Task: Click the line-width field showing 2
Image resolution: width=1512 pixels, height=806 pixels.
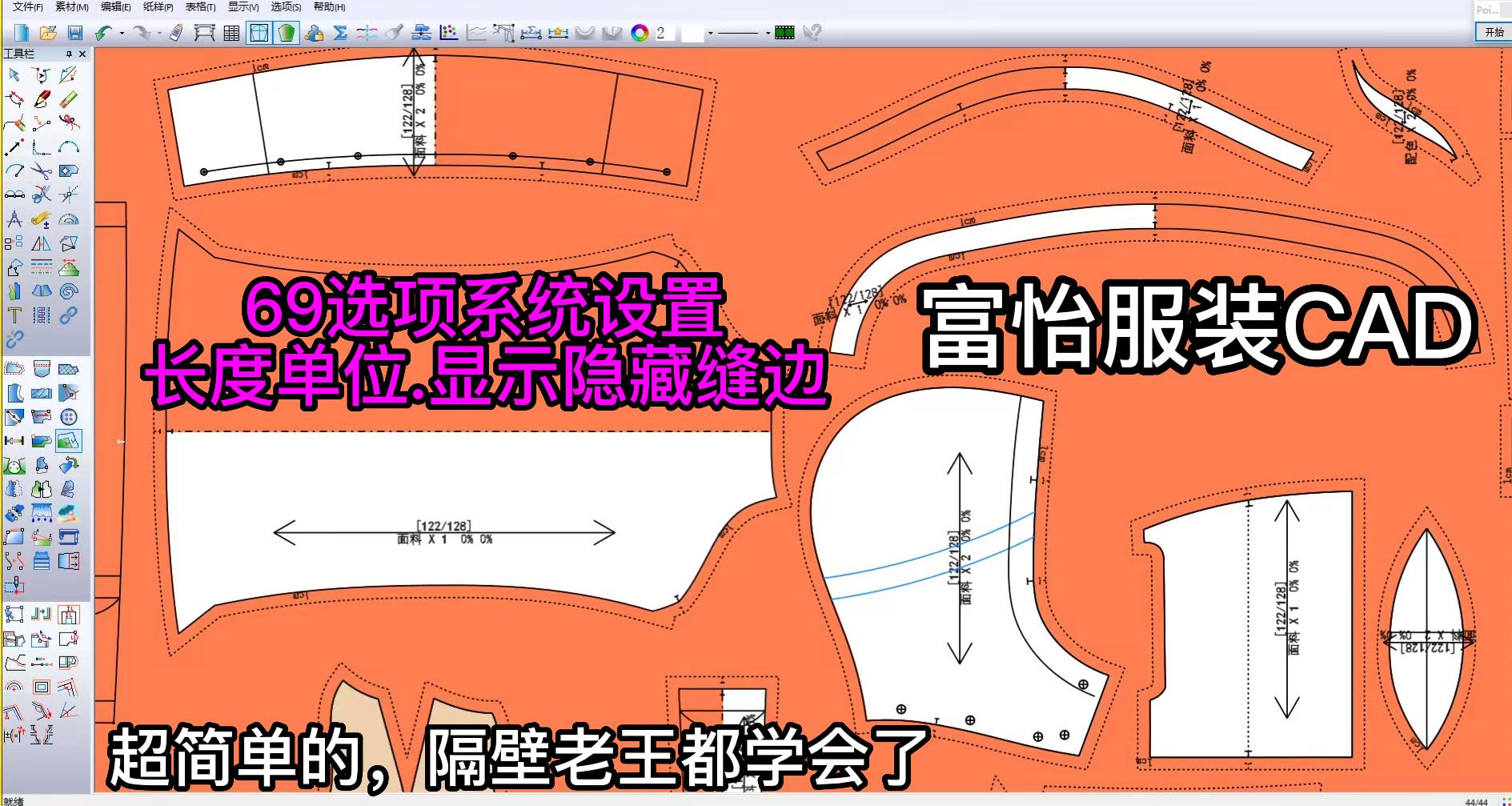Action: click(664, 33)
